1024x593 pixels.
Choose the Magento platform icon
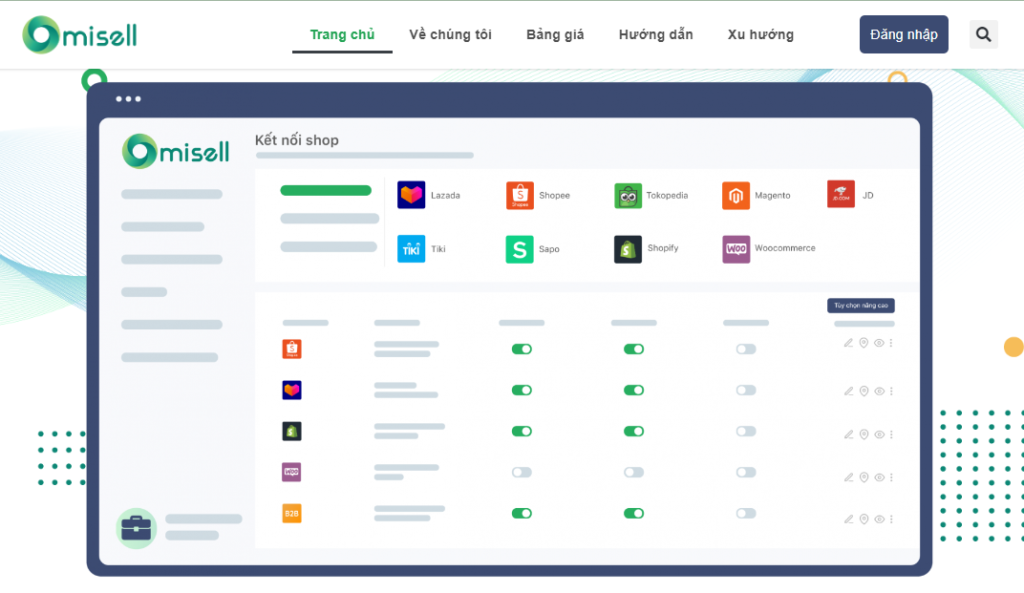point(736,195)
